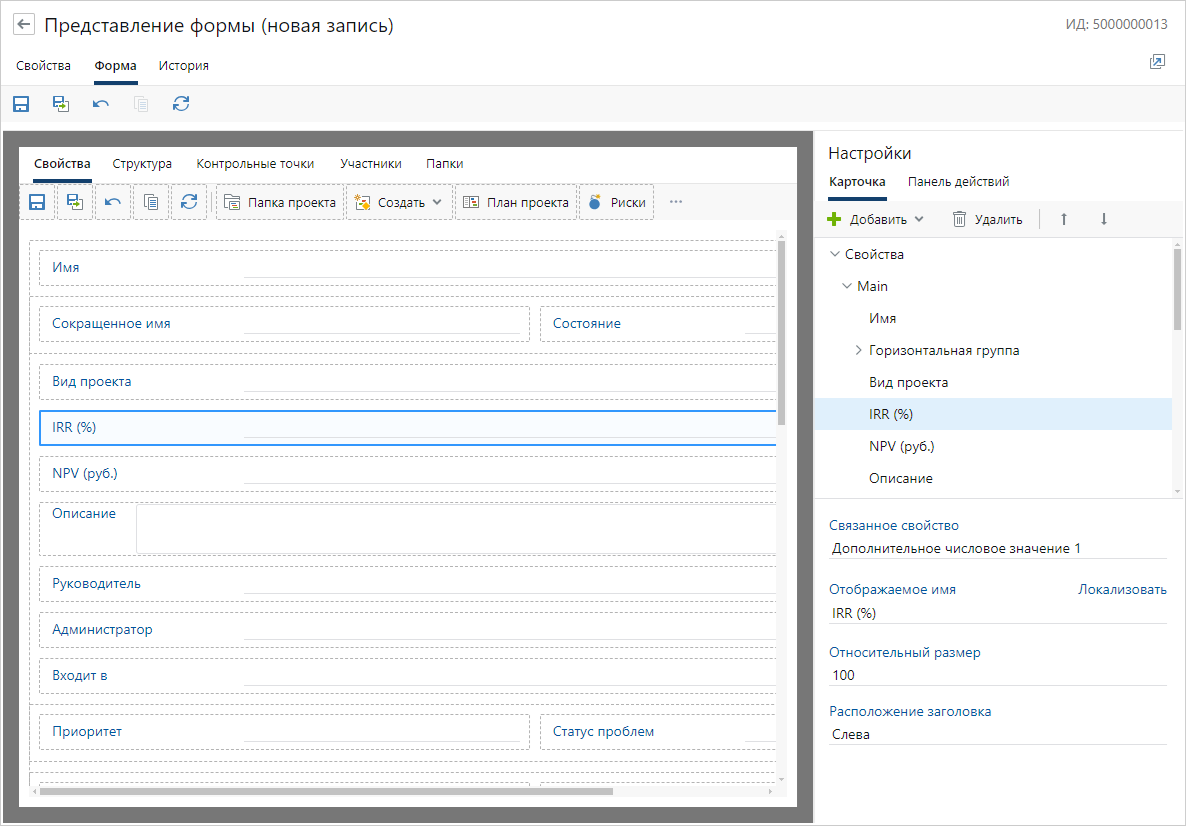Select the Приоритет field
The image size is (1186, 826).
coord(284,731)
